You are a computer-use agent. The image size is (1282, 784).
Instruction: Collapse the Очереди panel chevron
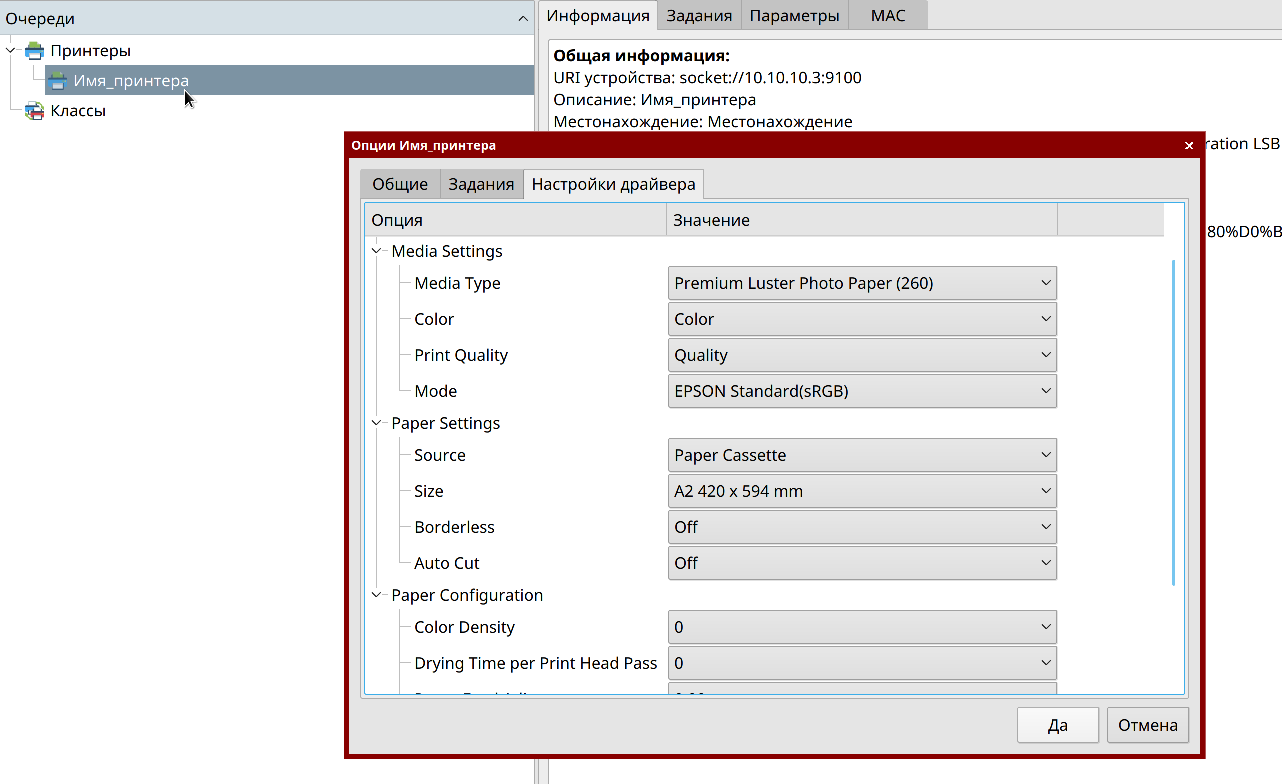(x=523, y=19)
